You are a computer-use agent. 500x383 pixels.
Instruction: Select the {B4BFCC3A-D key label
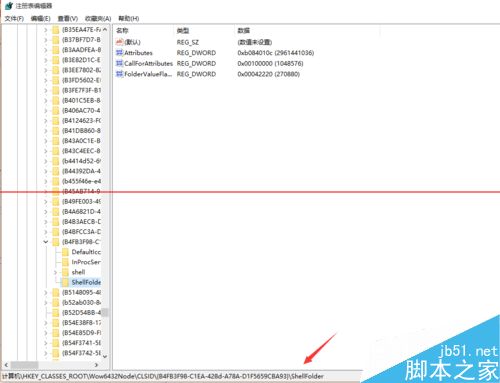pos(81,232)
